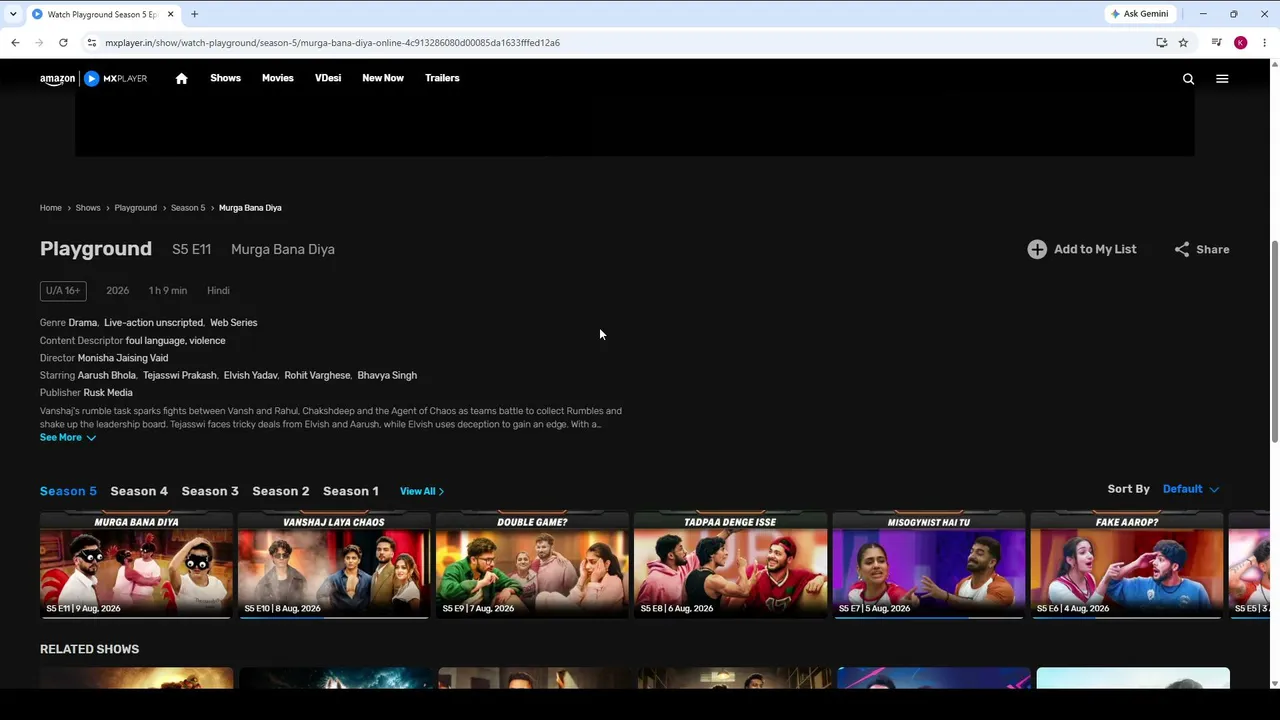Click director Monisha Jaising Vaid
1280x720 pixels.
(x=123, y=358)
